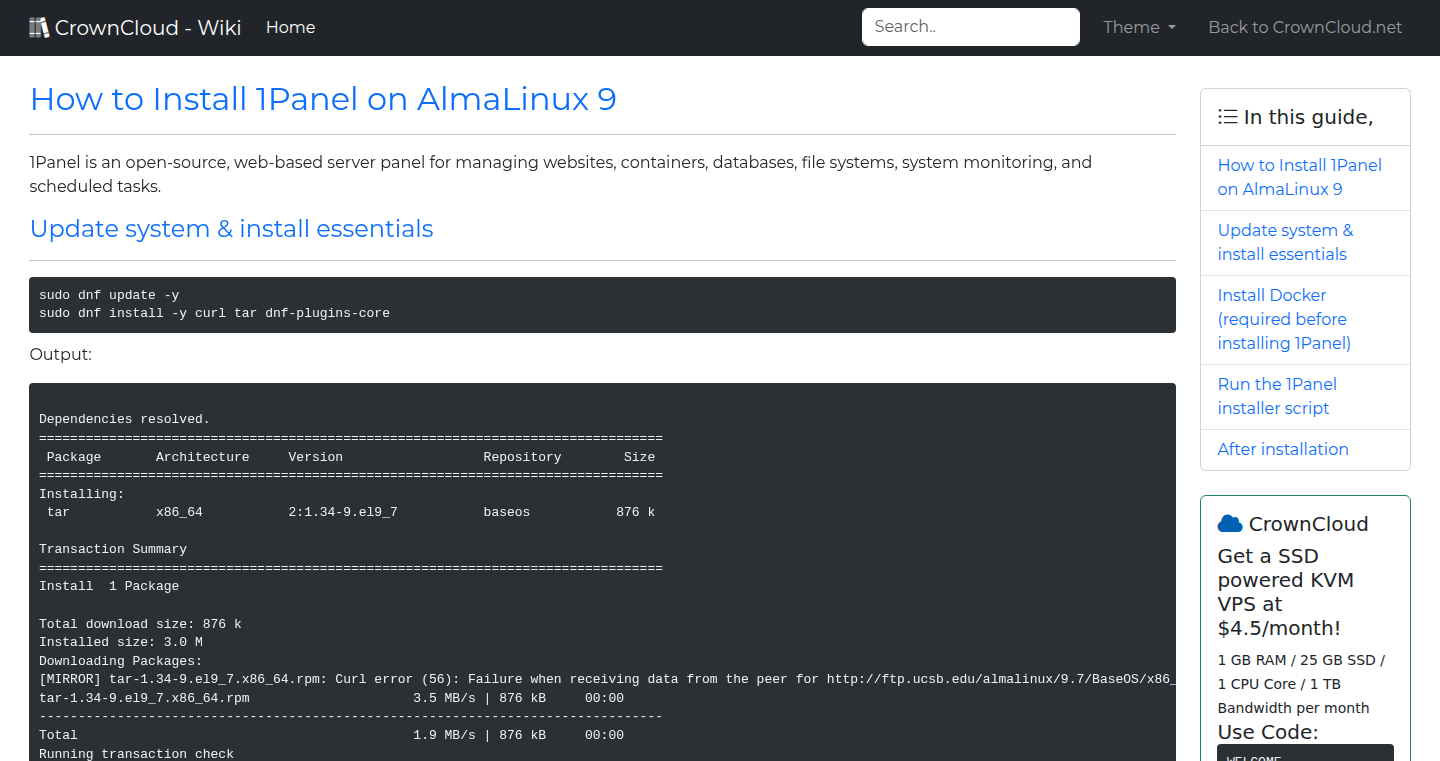Click the CrownCloud Wiki books logo icon
1440x761 pixels.
point(39,28)
